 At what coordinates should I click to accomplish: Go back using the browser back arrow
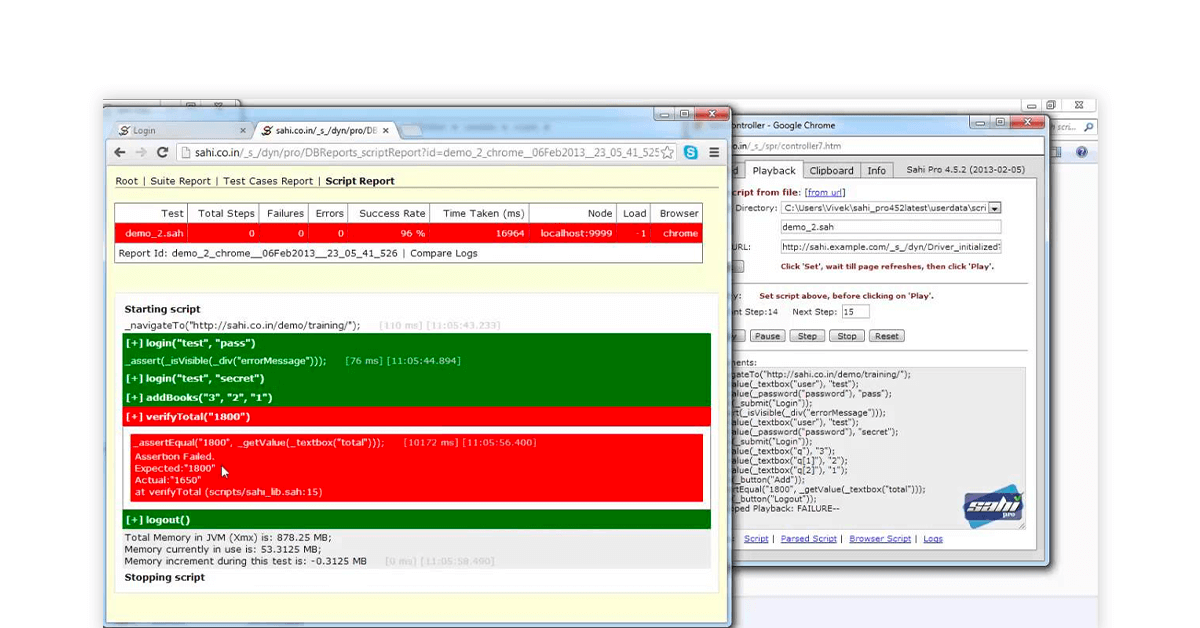[x=120, y=153]
